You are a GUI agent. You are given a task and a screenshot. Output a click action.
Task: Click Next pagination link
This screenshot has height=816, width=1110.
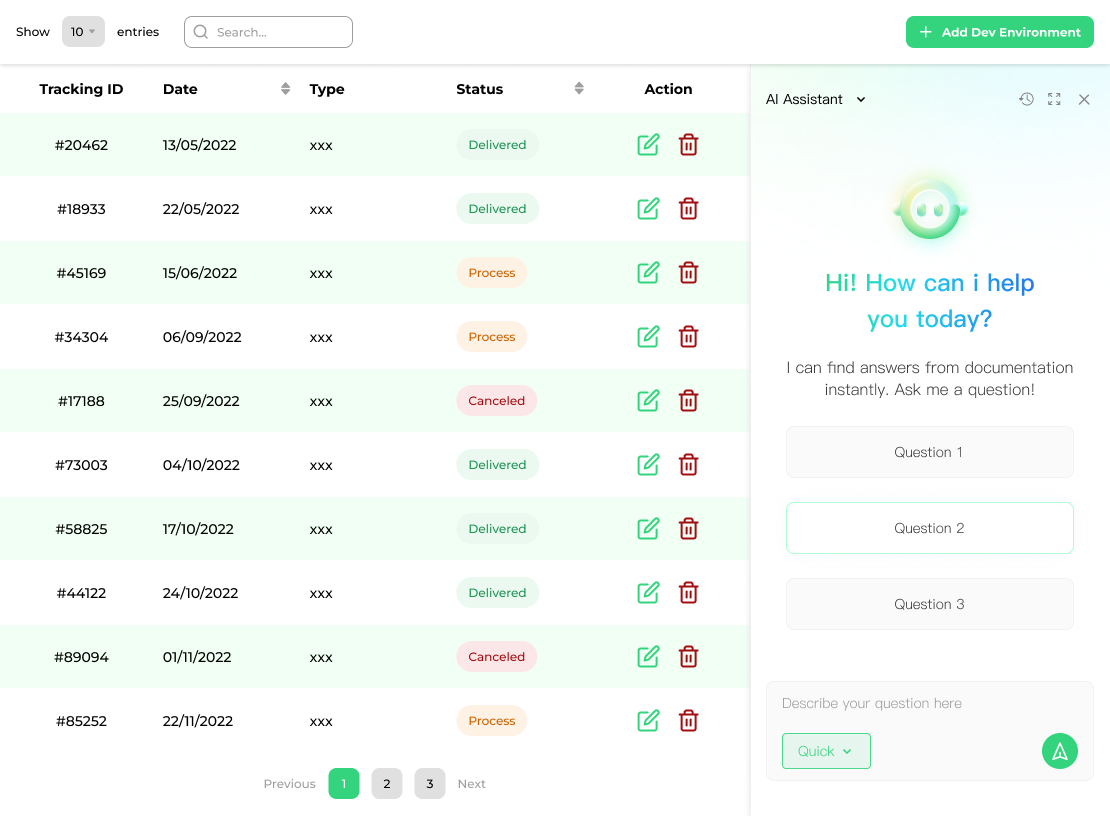[x=471, y=784]
